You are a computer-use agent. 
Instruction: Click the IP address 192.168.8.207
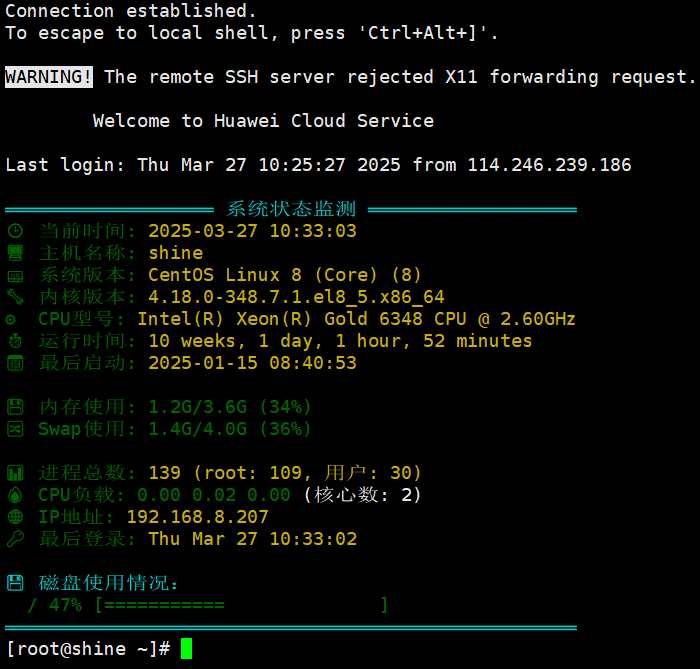click(197, 517)
